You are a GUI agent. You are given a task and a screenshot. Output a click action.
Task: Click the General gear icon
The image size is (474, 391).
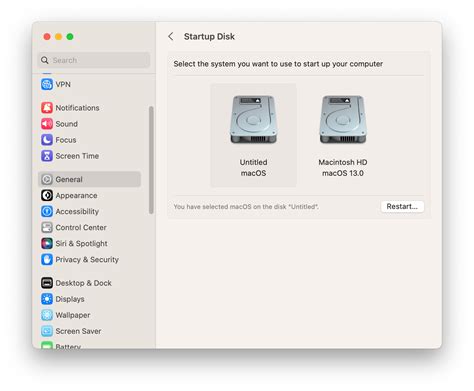47,179
